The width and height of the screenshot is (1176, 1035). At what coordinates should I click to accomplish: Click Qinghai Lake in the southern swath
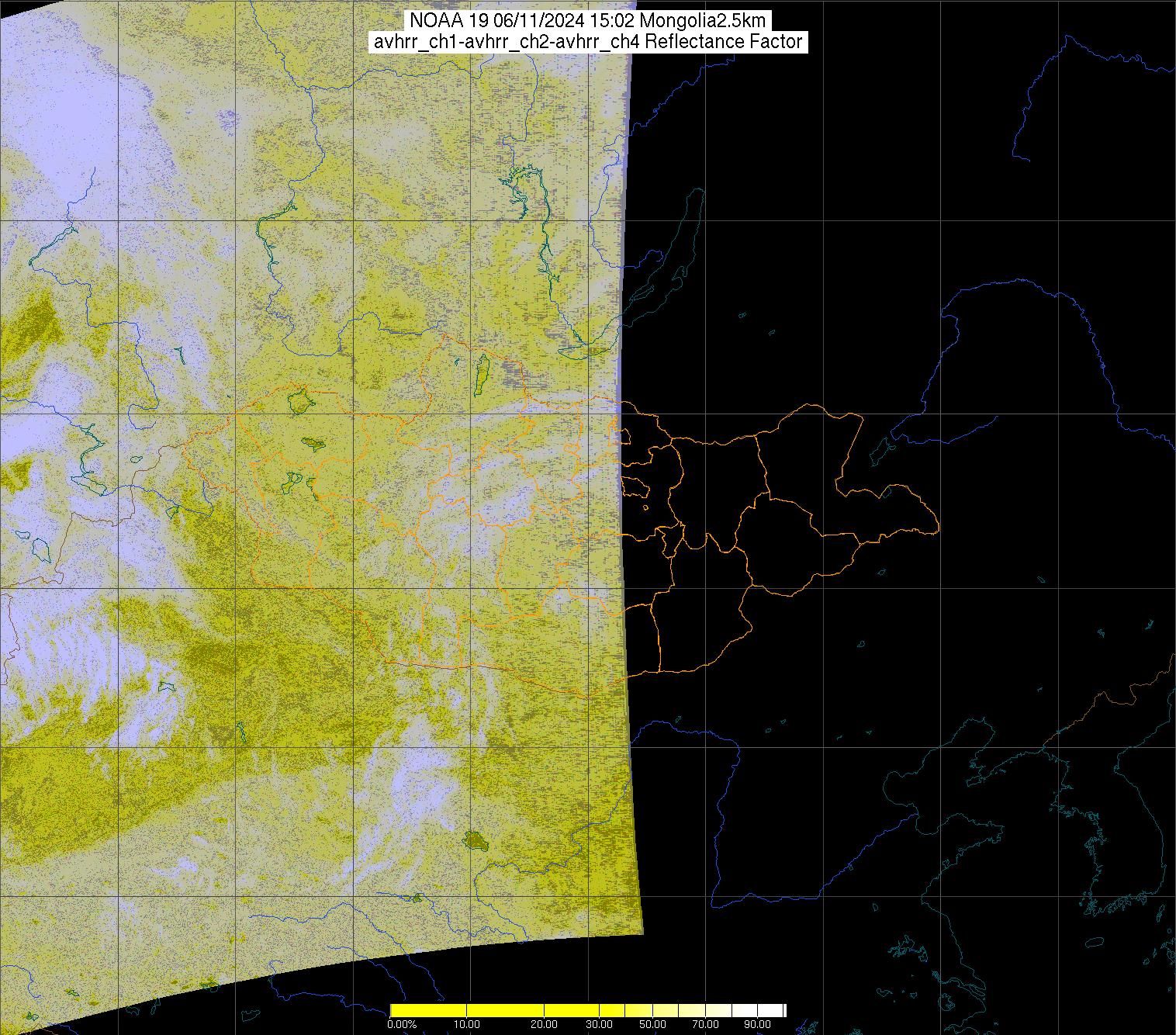pyautogui.click(x=473, y=839)
